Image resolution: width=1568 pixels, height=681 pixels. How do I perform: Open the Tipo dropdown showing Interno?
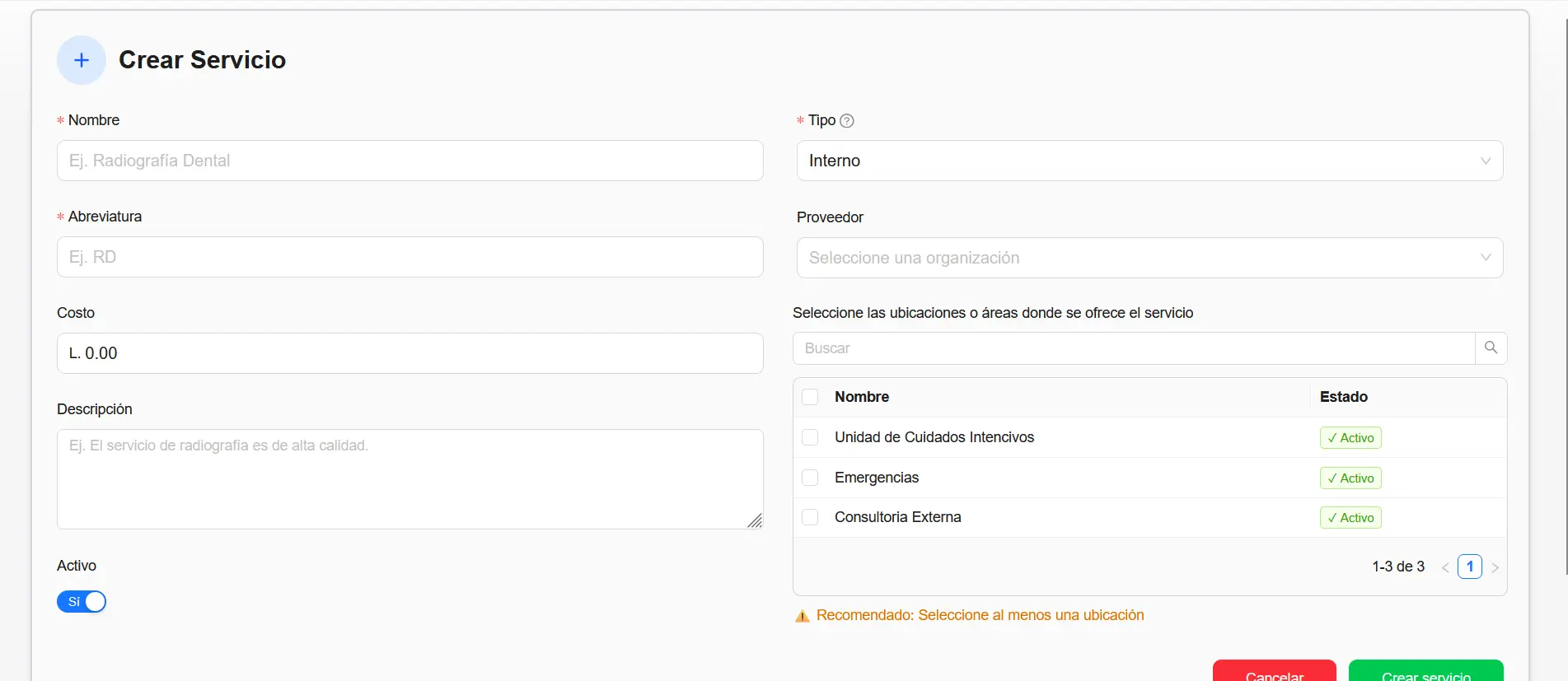[1149, 161]
